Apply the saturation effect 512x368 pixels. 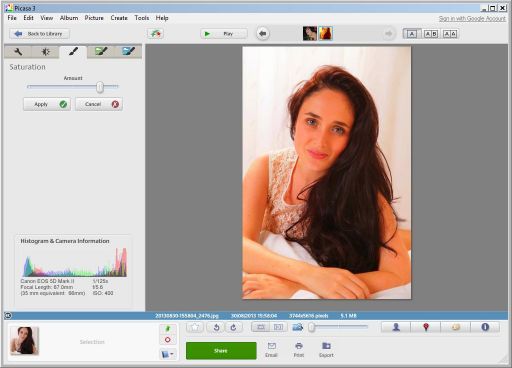[x=47, y=104]
